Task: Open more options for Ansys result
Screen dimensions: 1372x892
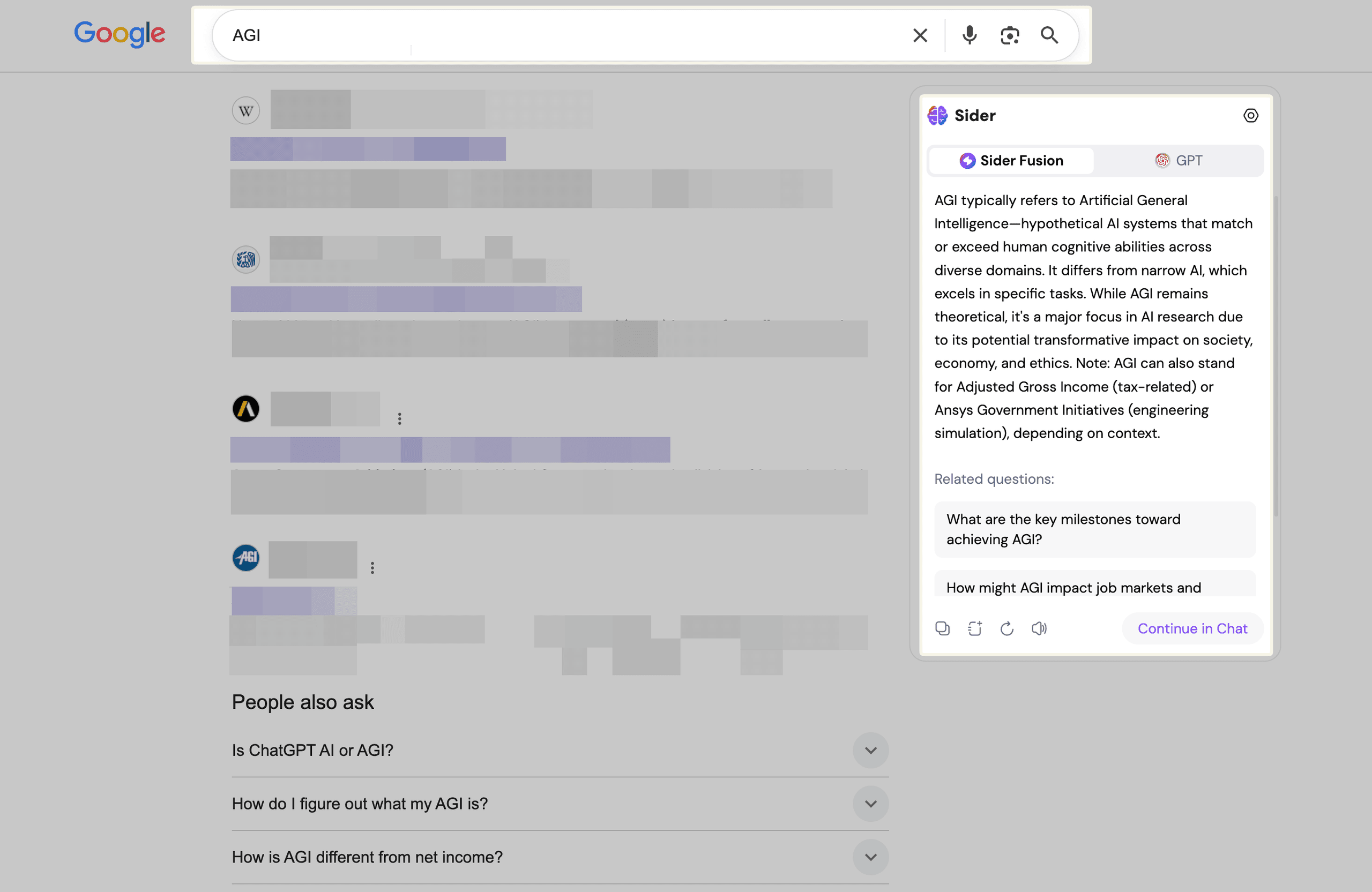Action: (399, 419)
